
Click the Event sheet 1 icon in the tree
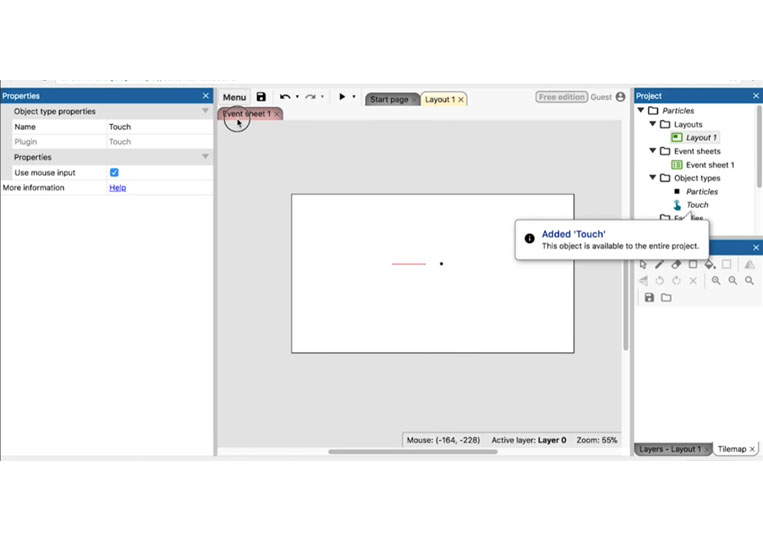coord(676,165)
